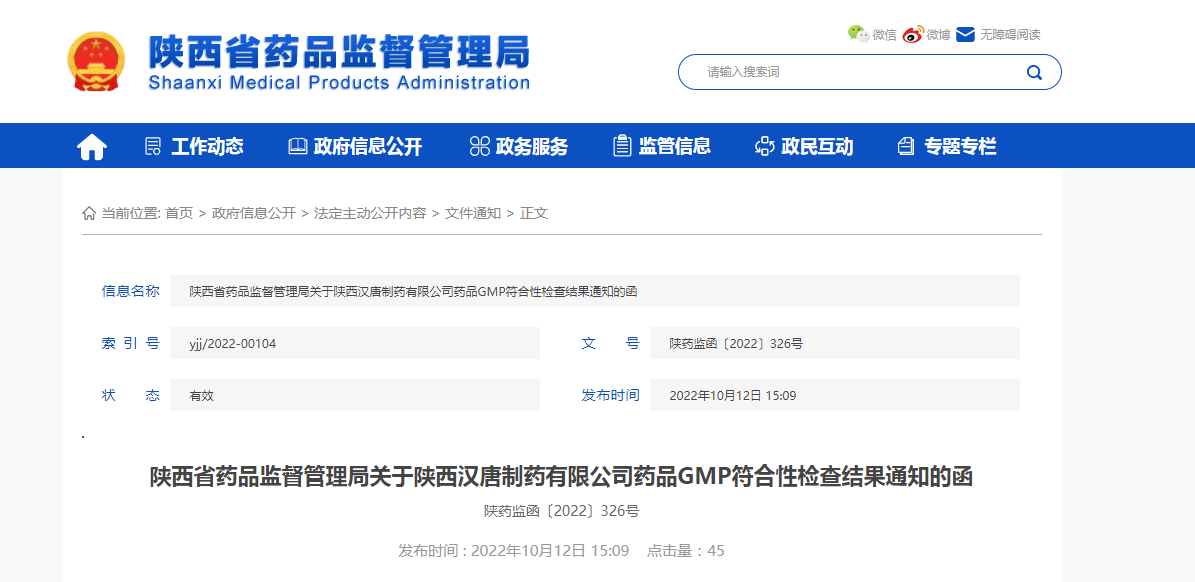Image resolution: width=1195 pixels, height=582 pixels.
Task: Open 无障碍阅读 accessibility mode
Action: click(x=1010, y=35)
